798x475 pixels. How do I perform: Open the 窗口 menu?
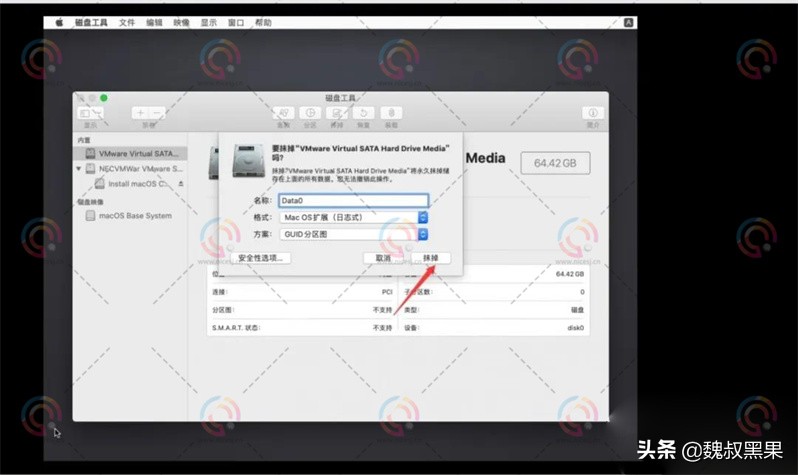point(236,22)
